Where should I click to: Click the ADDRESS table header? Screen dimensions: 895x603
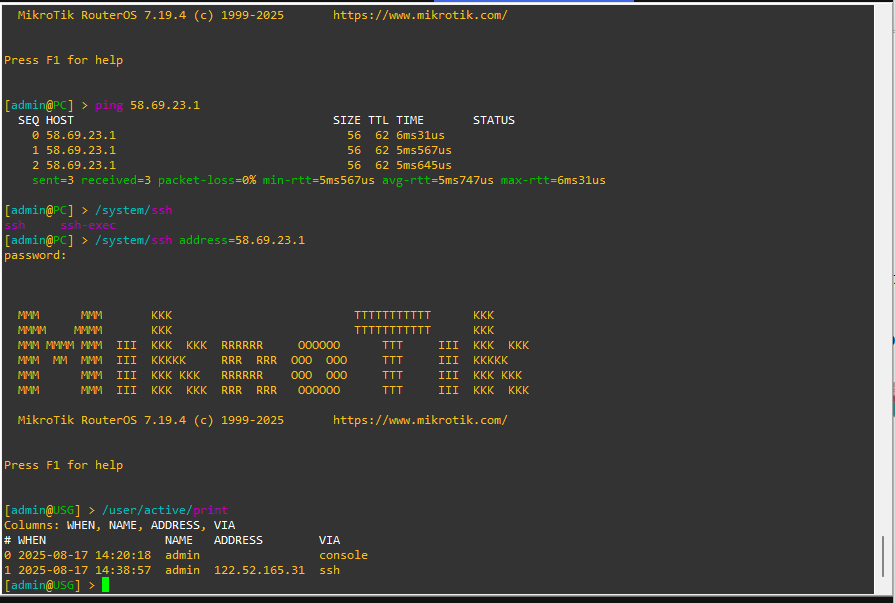tap(238, 540)
